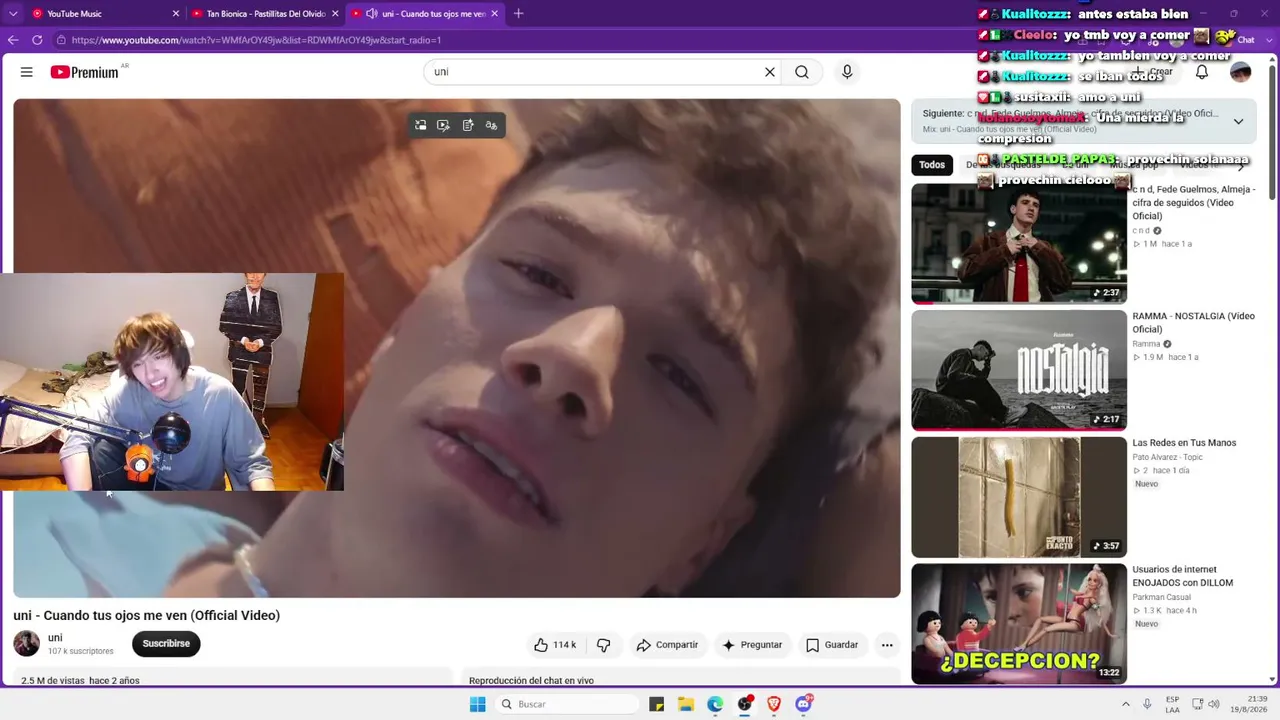Go back with the browser back arrow
This screenshot has width=1280, height=720.
click(13, 40)
